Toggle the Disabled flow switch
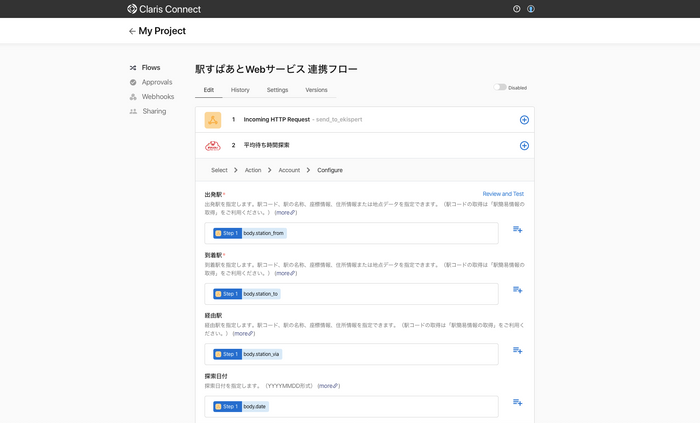This screenshot has width=700, height=423. point(500,87)
